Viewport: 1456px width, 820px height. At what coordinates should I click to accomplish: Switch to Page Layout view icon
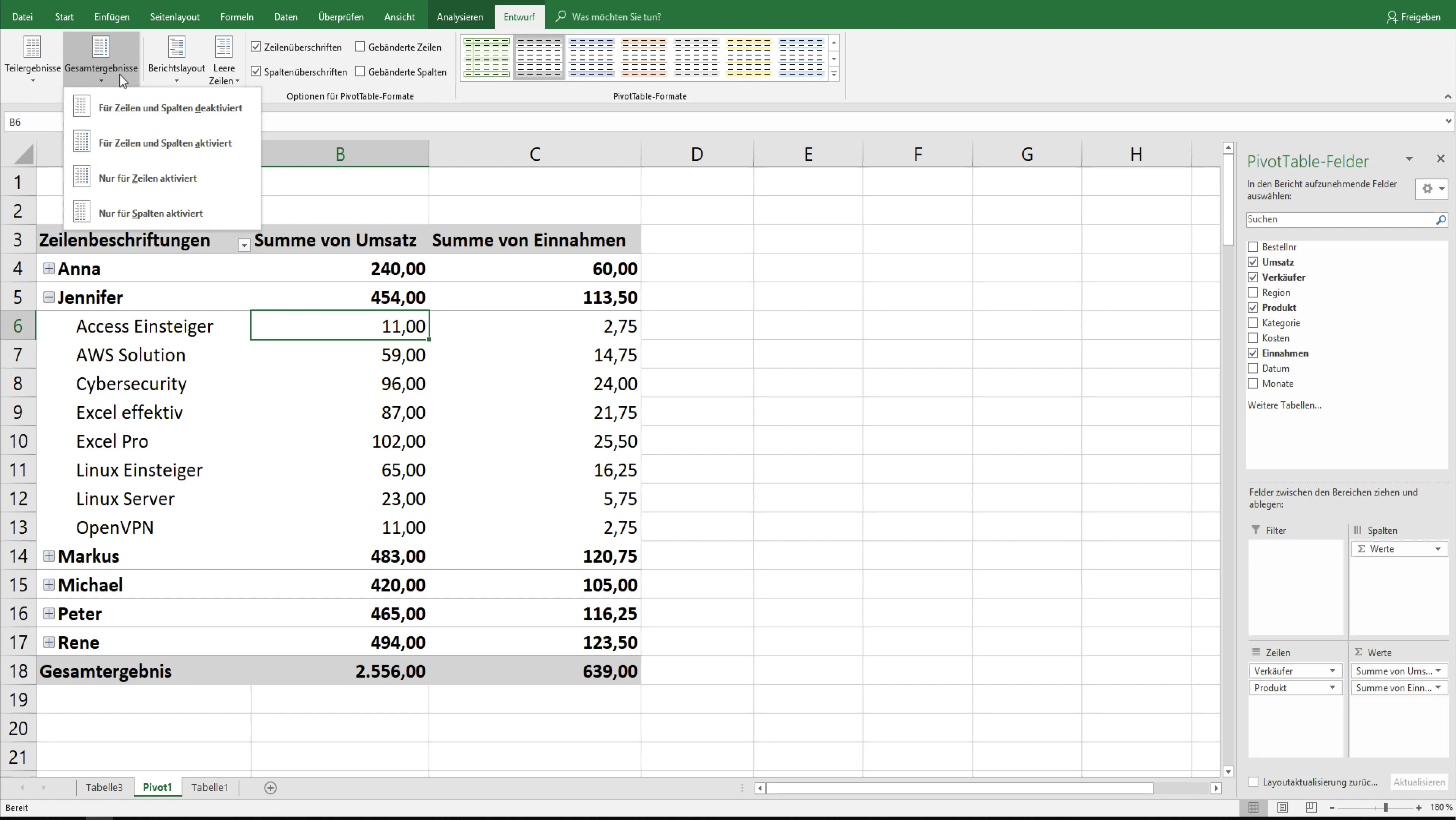coord(1282,808)
